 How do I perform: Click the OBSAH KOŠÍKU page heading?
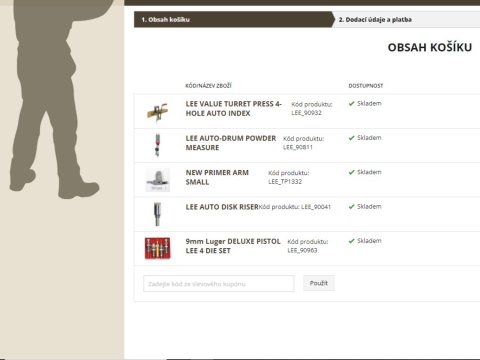coord(430,47)
